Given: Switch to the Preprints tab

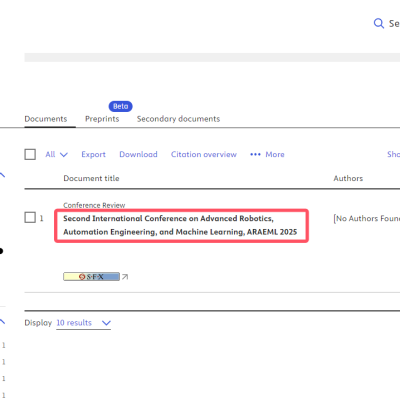Looking at the screenshot, I should coord(102,119).
